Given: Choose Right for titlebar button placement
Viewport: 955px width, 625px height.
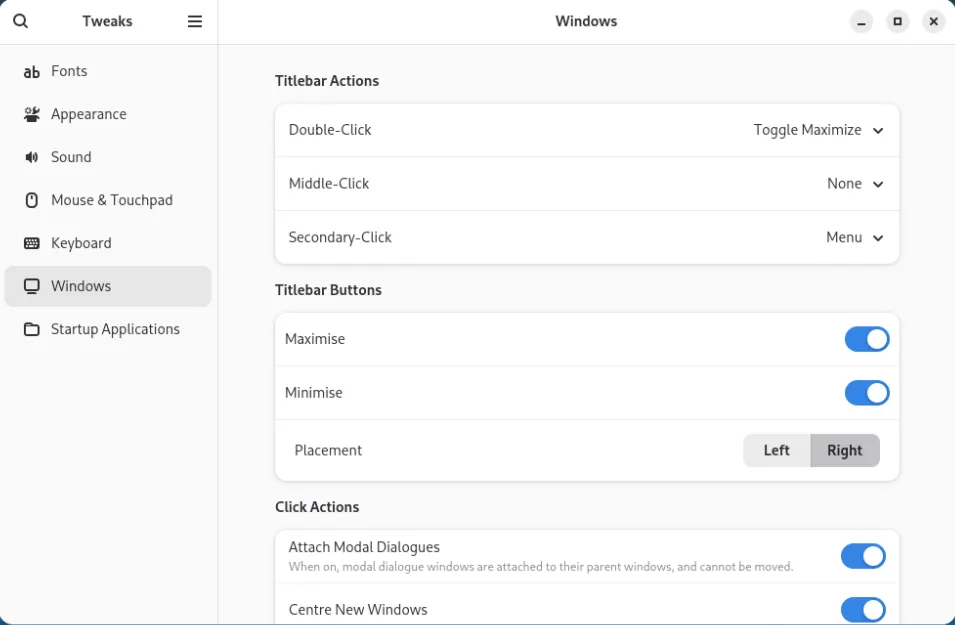Looking at the screenshot, I should 844,450.
